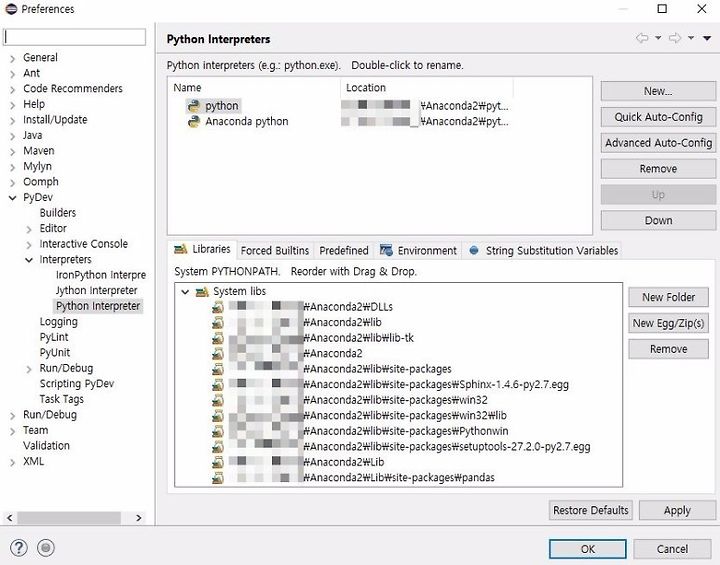
Task: Expand the General preferences node
Action: (x=12, y=58)
